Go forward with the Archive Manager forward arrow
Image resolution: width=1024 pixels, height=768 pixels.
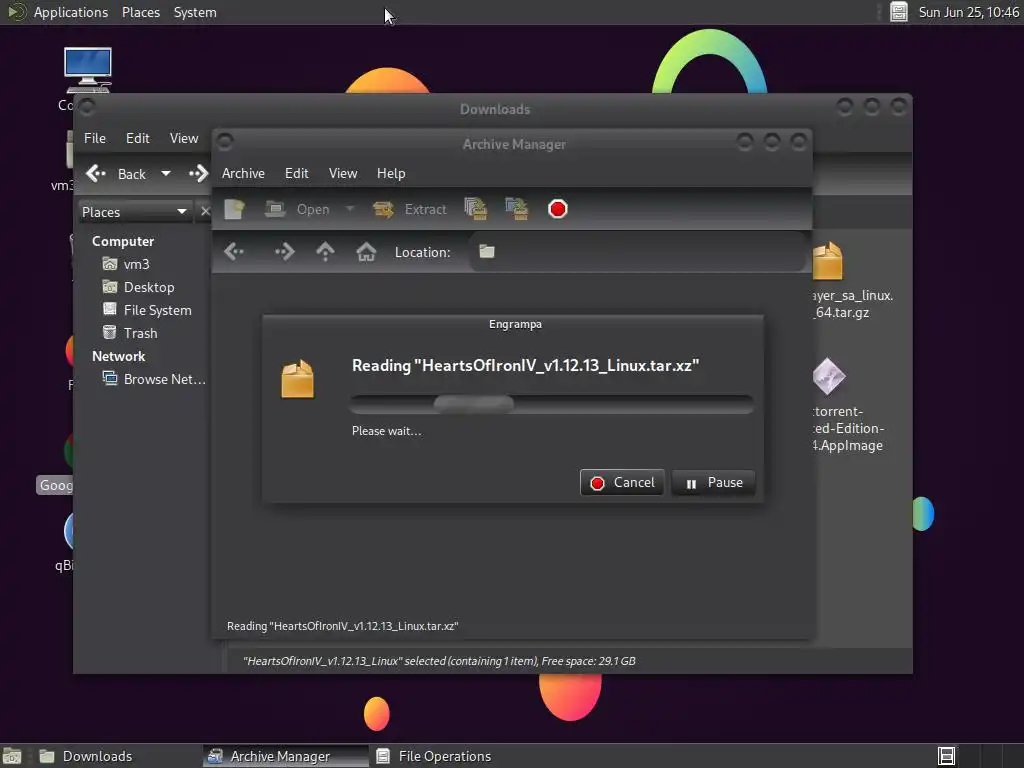tap(284, 251)
